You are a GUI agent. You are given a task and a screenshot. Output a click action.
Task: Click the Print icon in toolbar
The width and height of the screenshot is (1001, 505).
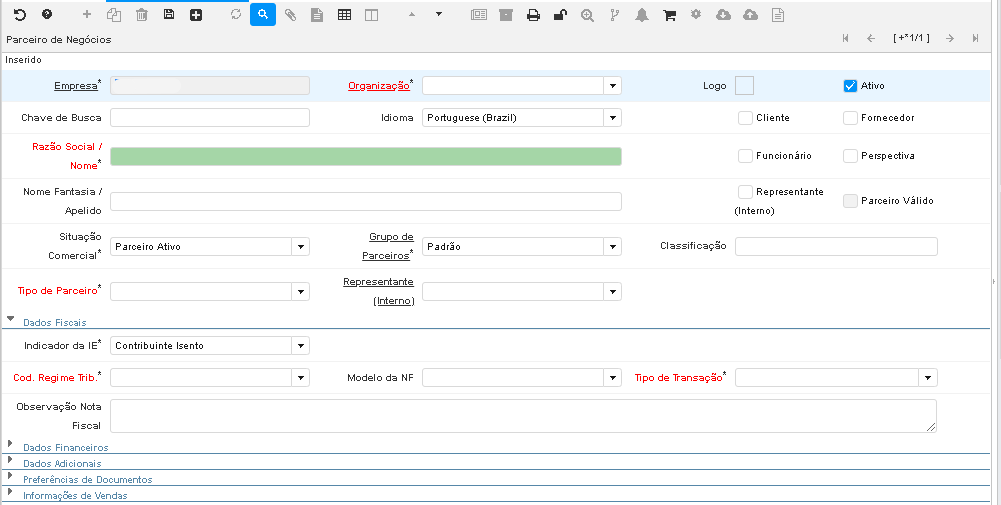click(533, 15)
